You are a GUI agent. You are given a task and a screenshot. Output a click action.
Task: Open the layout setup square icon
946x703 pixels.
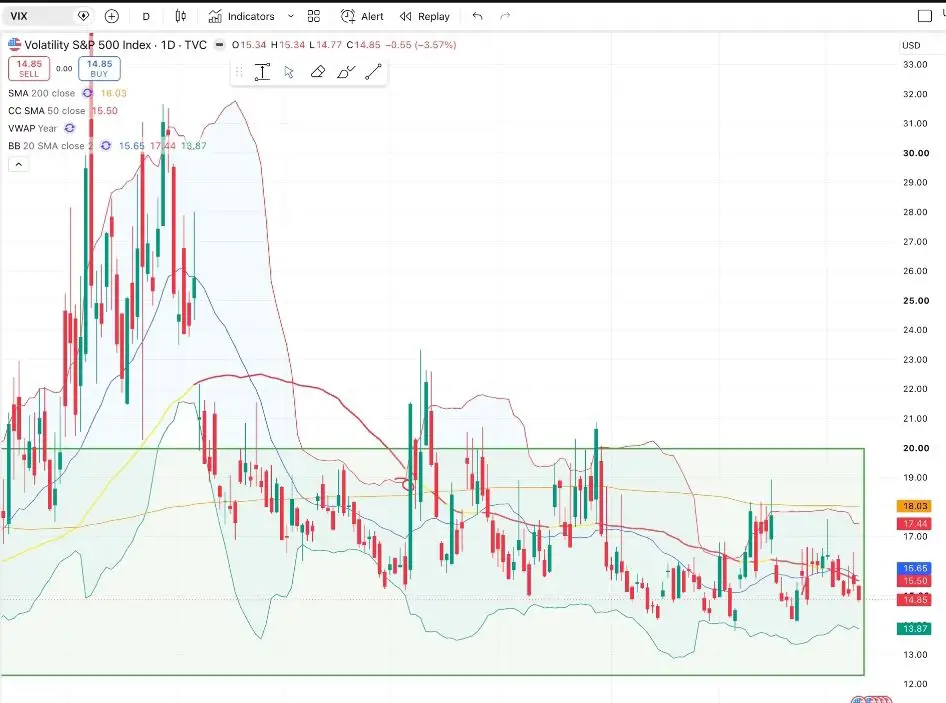pos(924,16)
